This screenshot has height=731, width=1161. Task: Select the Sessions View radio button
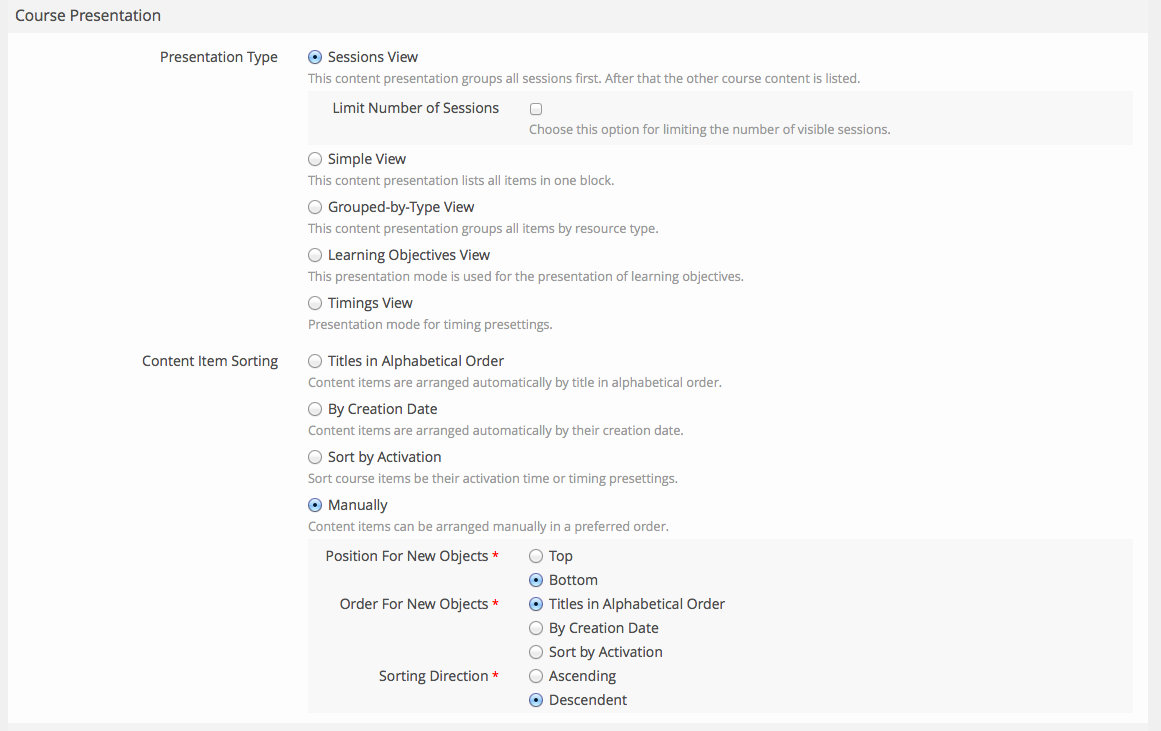315,57
